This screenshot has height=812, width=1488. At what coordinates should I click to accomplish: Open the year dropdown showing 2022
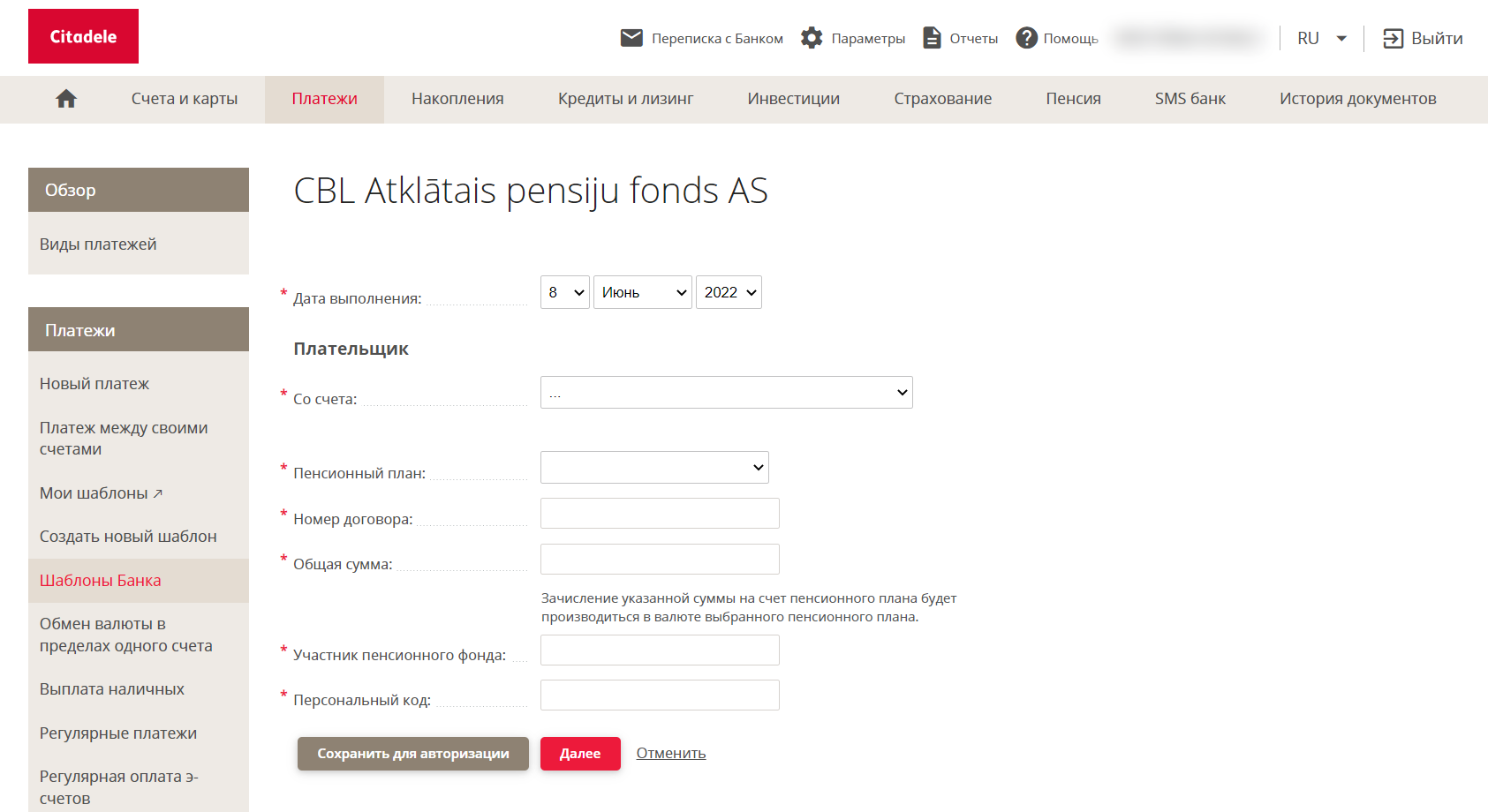click(x=729, y=292)
